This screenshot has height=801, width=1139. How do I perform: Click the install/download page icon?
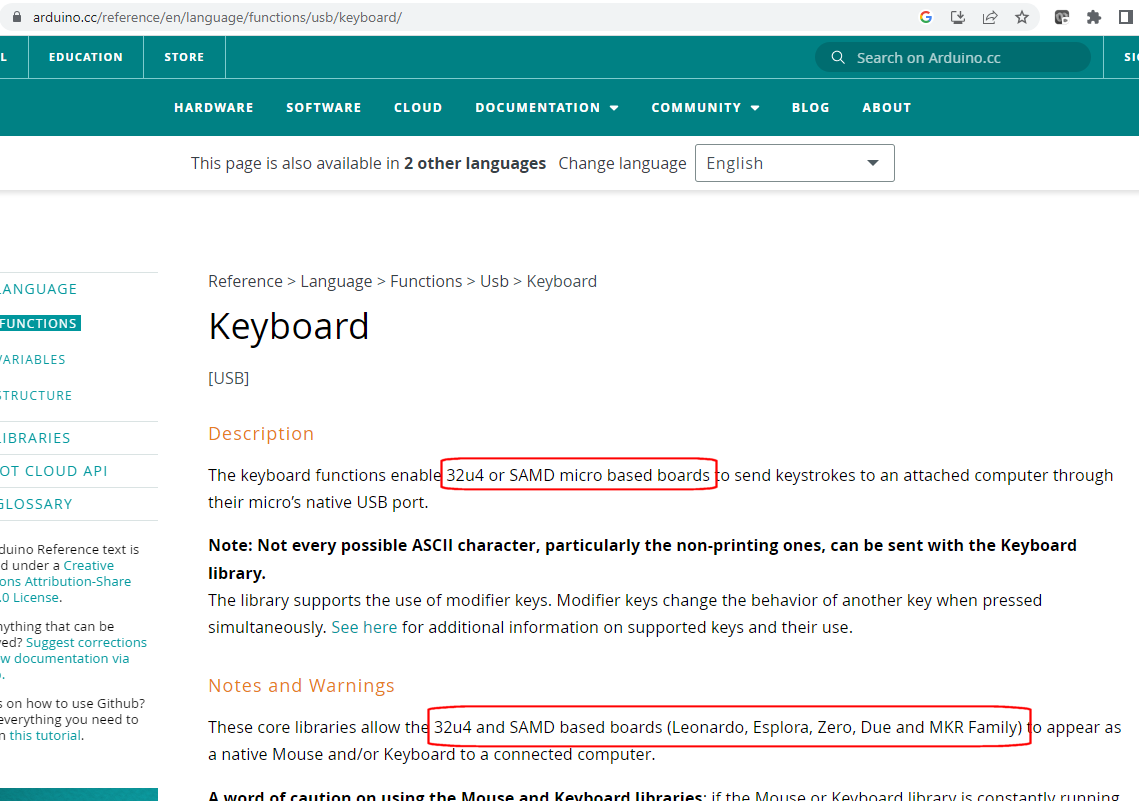pyautogui.click(x=957, y=17)
